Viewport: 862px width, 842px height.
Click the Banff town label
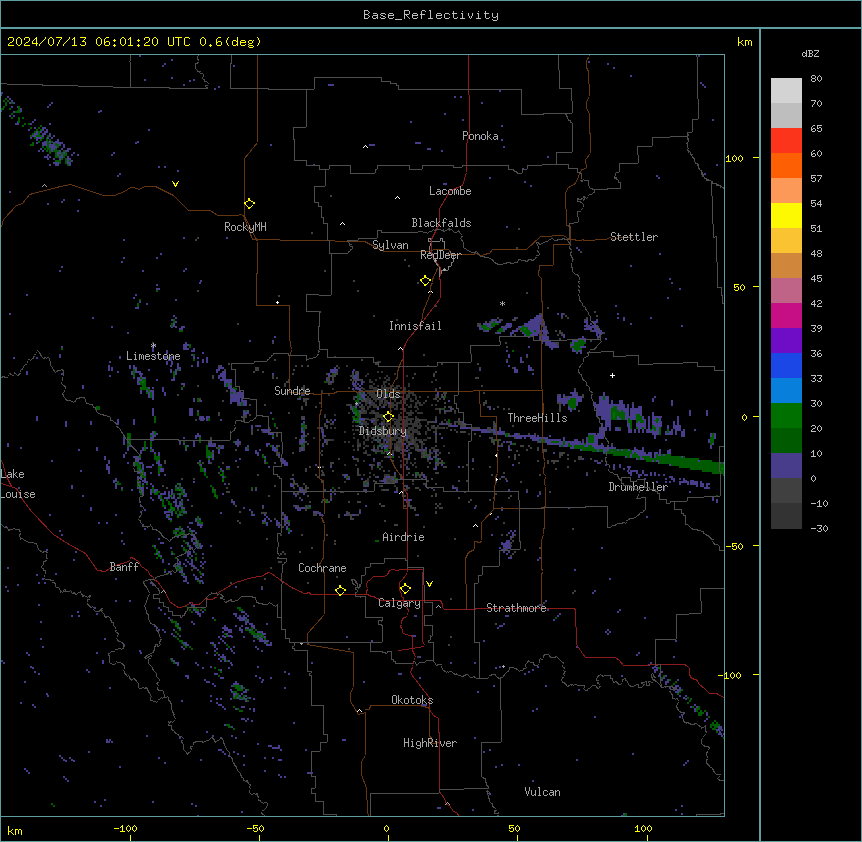pos(124,567)
